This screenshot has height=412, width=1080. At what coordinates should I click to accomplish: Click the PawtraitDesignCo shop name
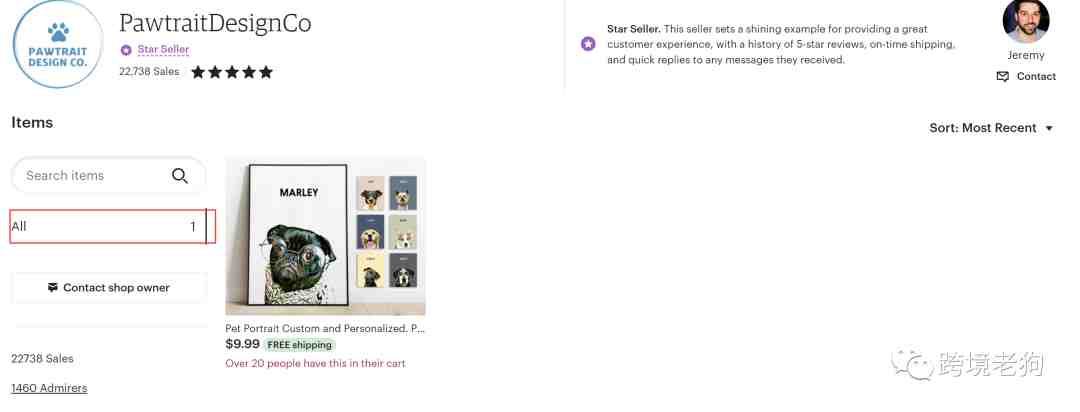tap(215, 23)
